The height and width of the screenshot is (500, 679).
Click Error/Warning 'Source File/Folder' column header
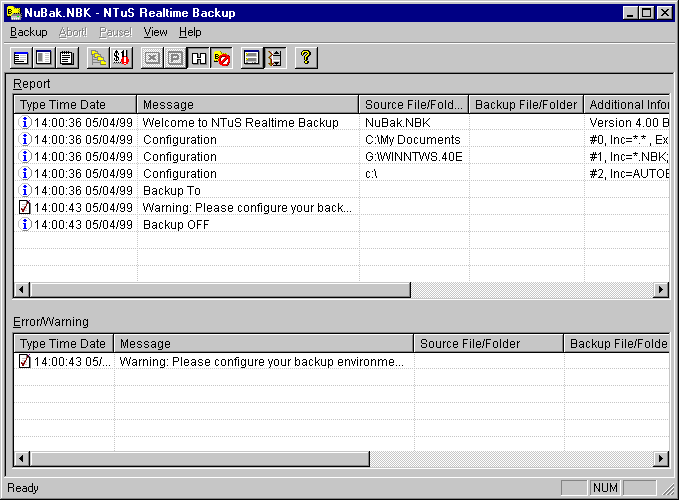488,344
